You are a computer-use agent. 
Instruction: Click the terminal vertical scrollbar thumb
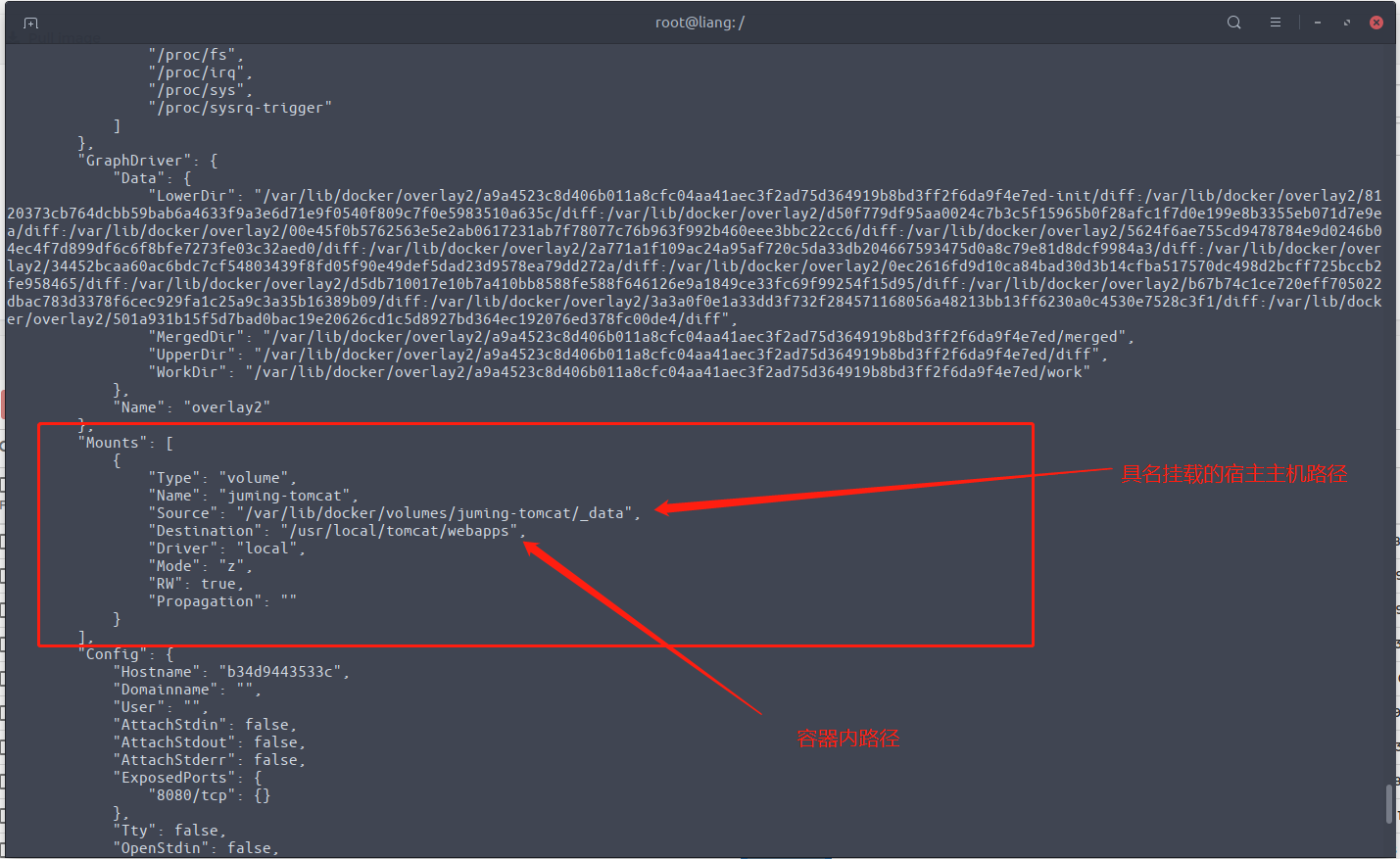[1388, 803]
